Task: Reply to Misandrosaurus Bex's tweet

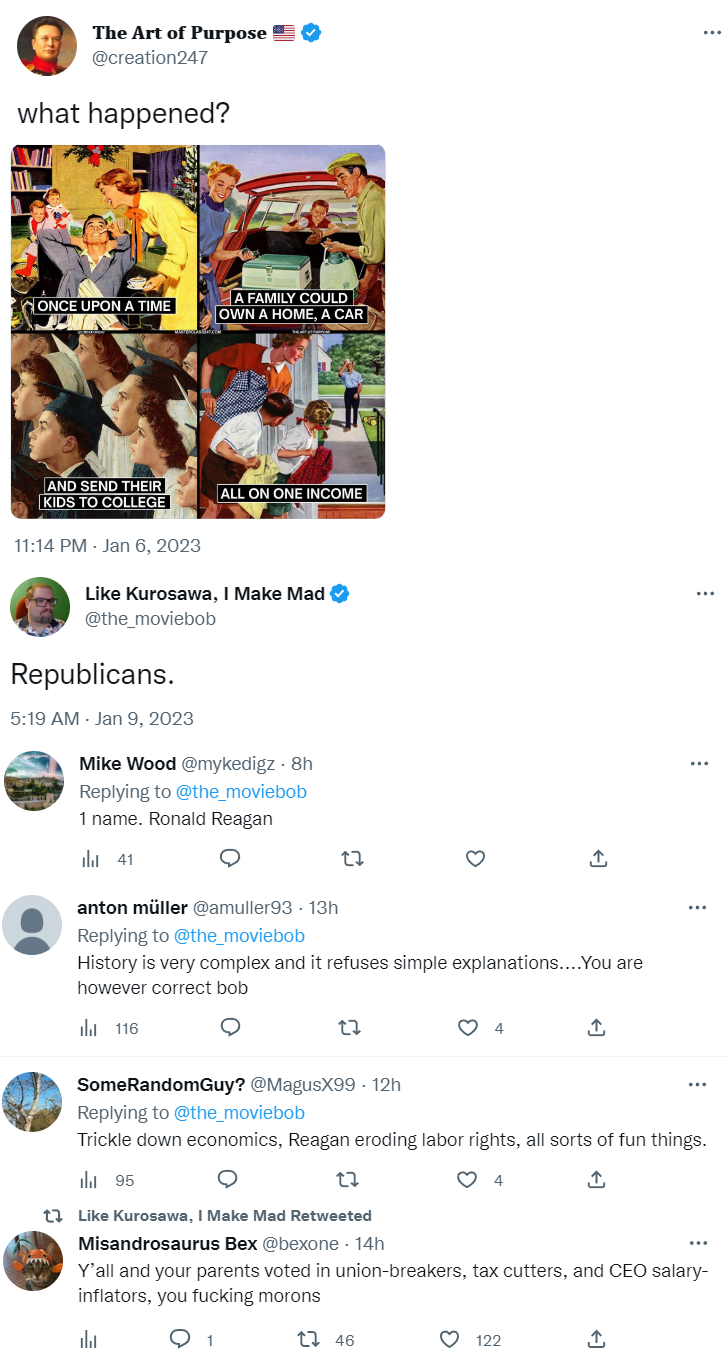Action: (180, 1339)
